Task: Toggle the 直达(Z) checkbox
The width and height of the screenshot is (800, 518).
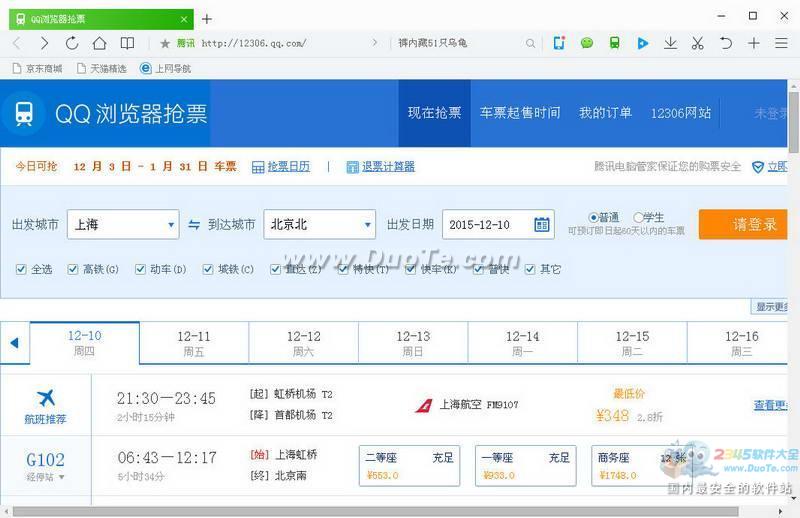Action: pos(276,269)
